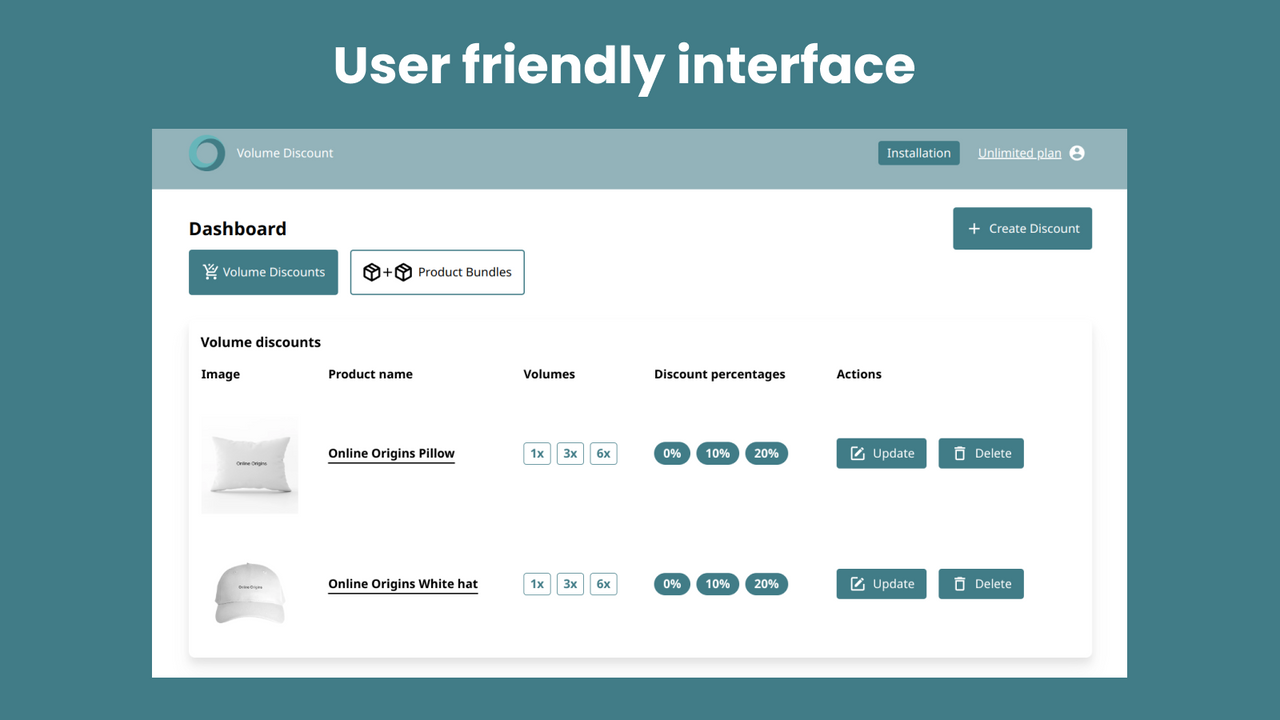The width and height of the screenshot is (1280, 720).
Task: Switch to the Product Bundles tab
Action: pos(437,271)
